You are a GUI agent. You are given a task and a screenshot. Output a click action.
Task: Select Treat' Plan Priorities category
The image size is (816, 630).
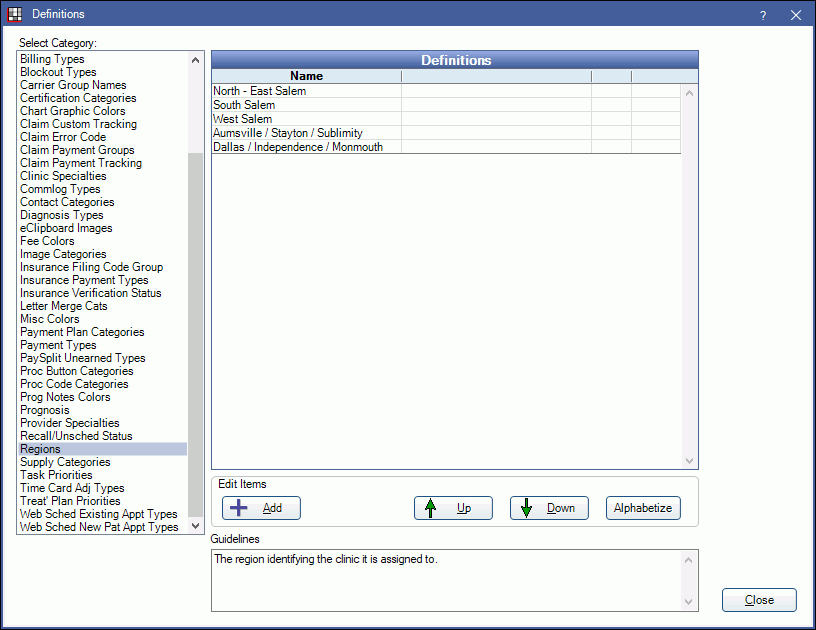click(x=103, y=501)
